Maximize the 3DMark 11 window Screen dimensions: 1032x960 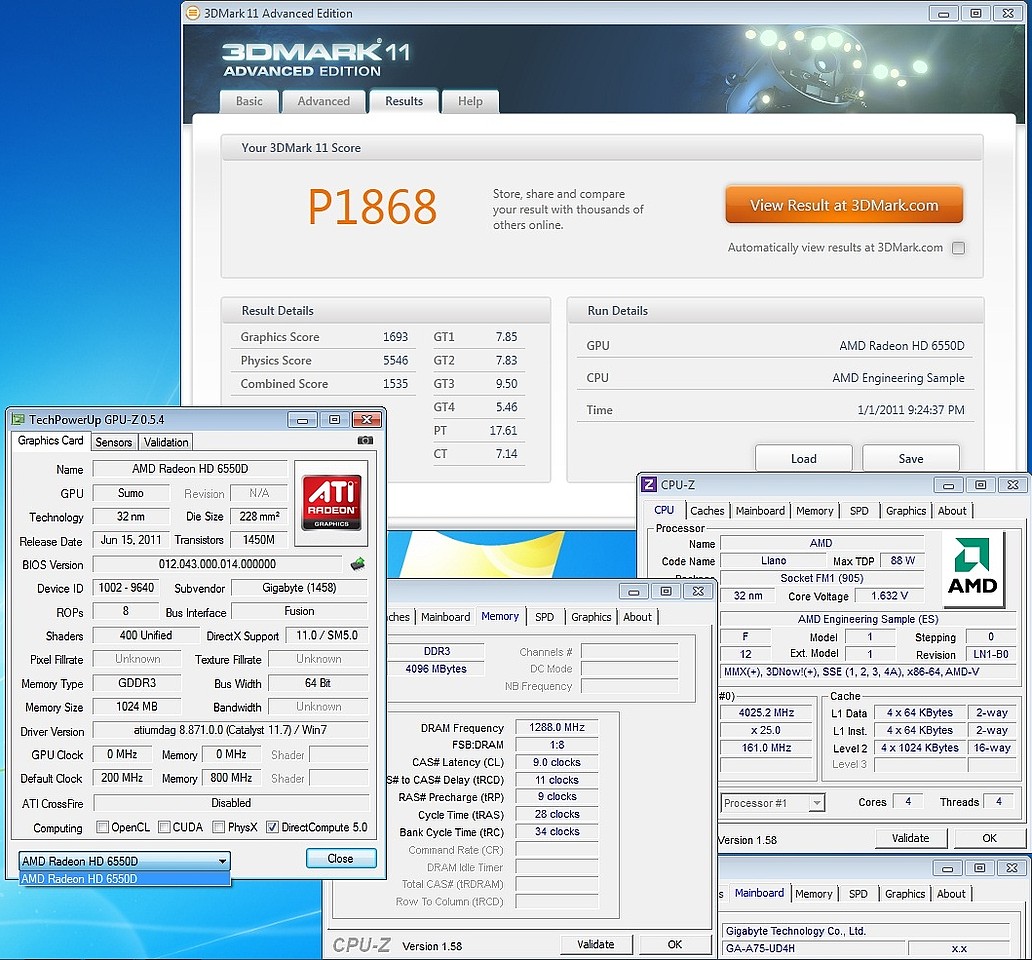975,13
